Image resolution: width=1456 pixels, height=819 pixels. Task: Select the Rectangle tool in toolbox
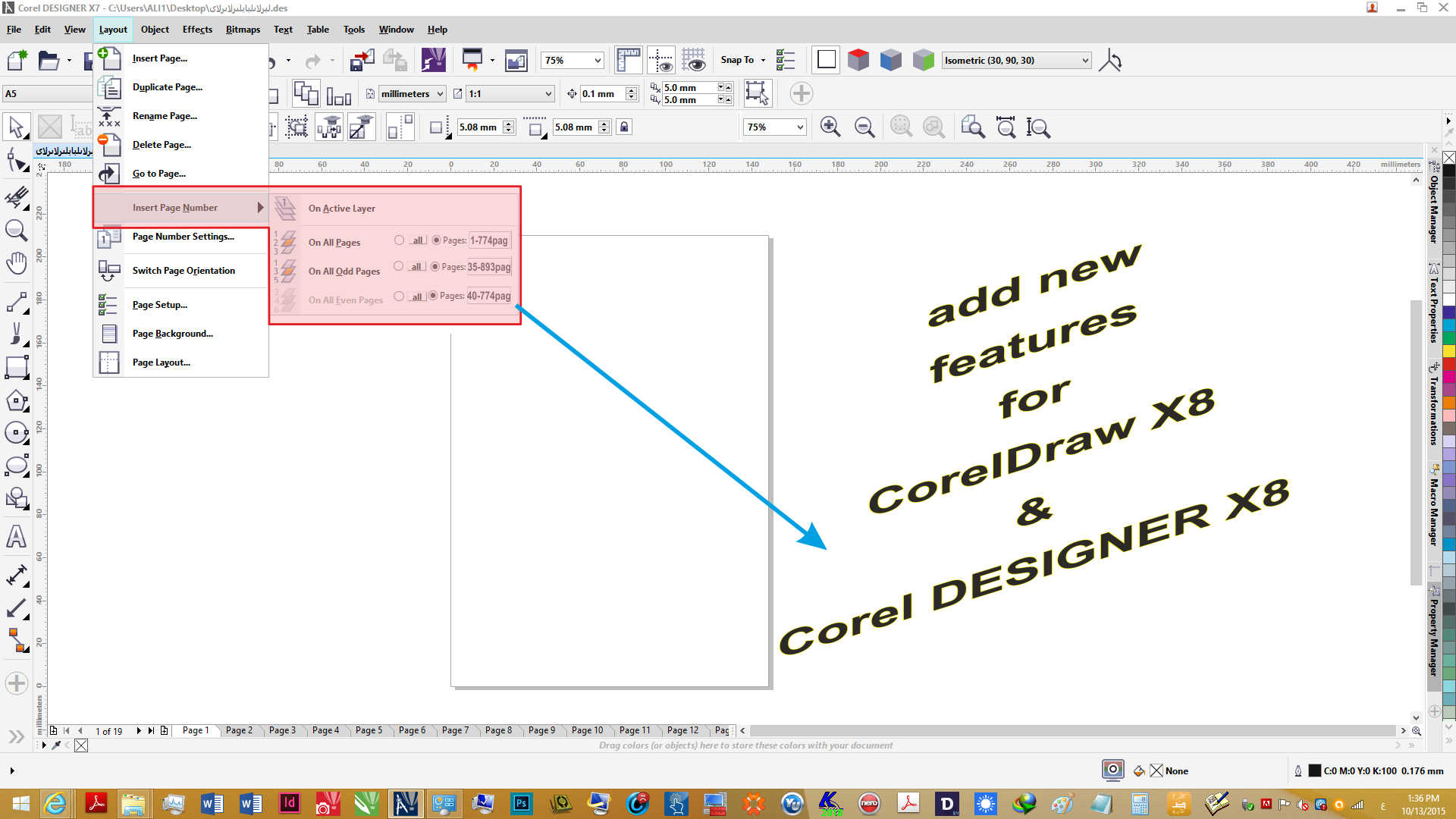(x=17, y=367)
